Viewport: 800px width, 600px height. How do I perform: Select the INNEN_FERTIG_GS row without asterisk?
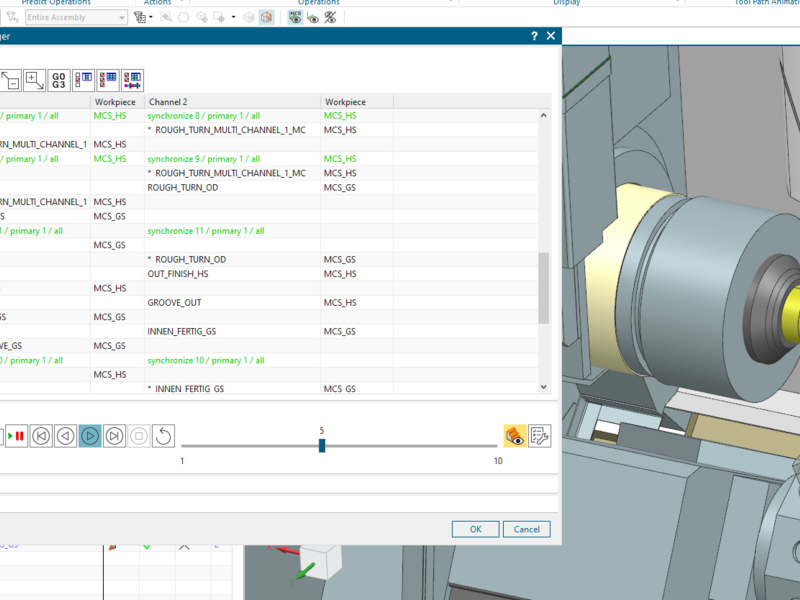pos(182,332)
